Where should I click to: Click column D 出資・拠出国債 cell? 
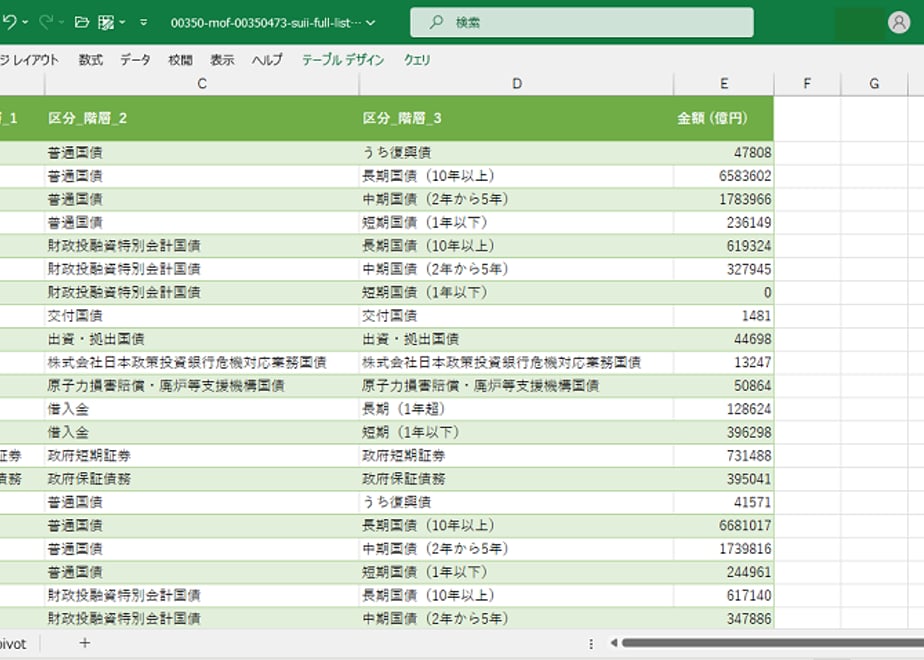coord(516,339)
